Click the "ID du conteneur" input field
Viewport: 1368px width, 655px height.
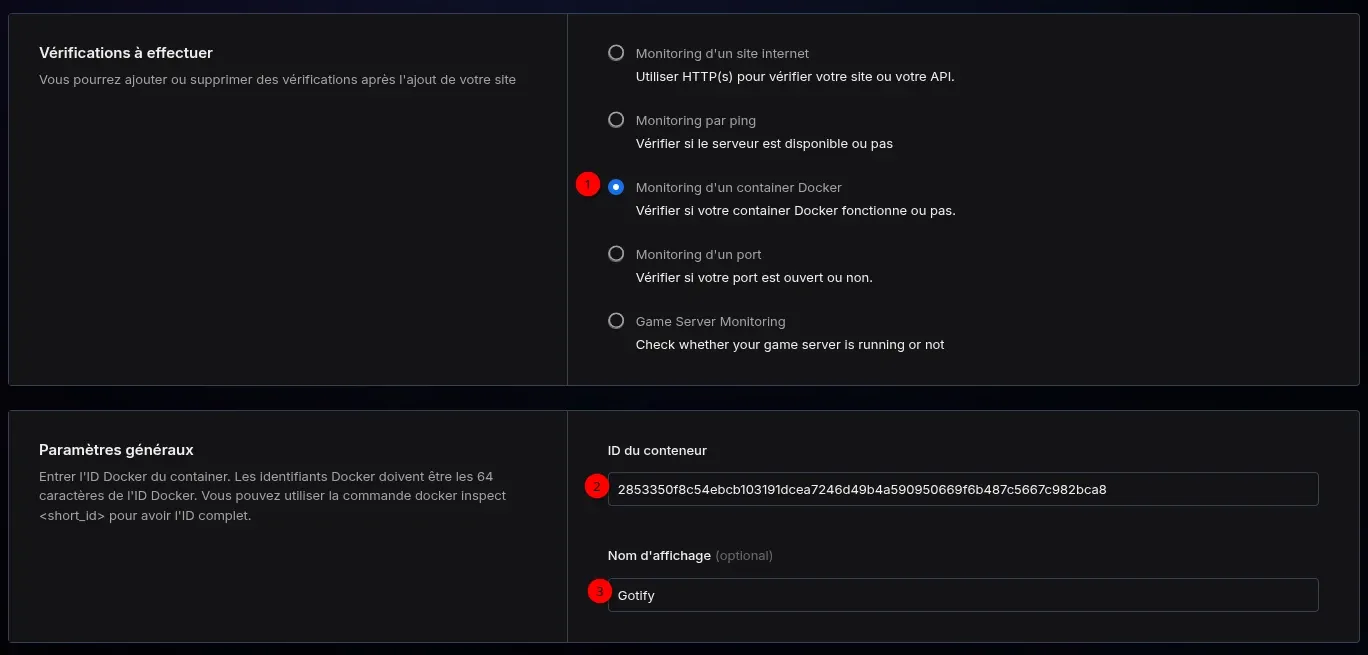click(962, 490)
